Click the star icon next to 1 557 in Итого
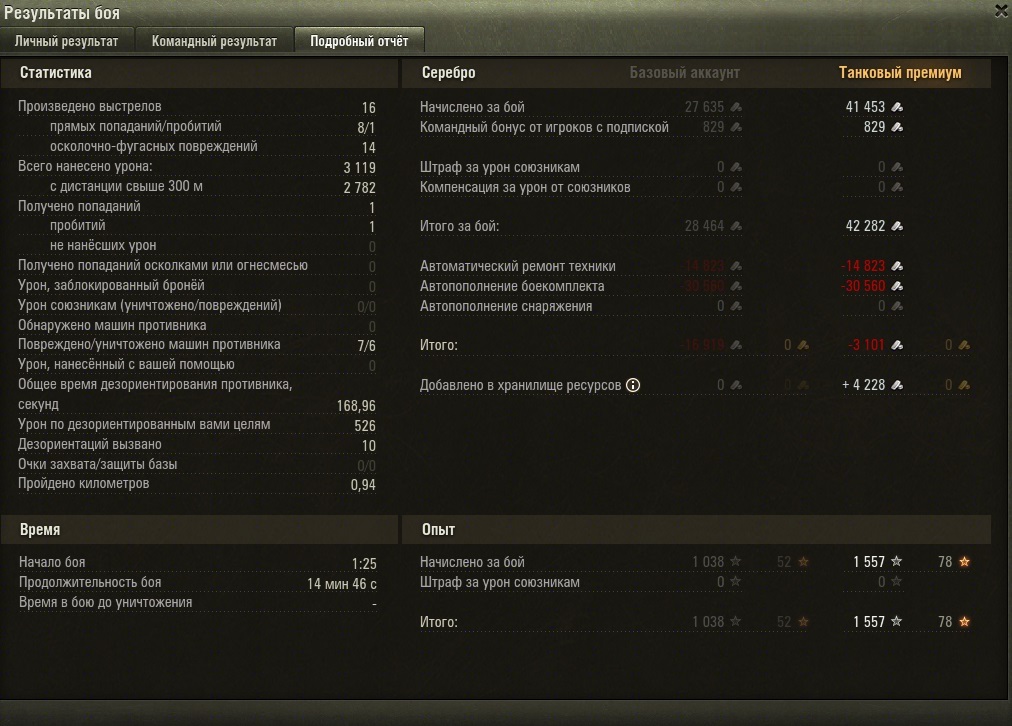 click(896, 621)
